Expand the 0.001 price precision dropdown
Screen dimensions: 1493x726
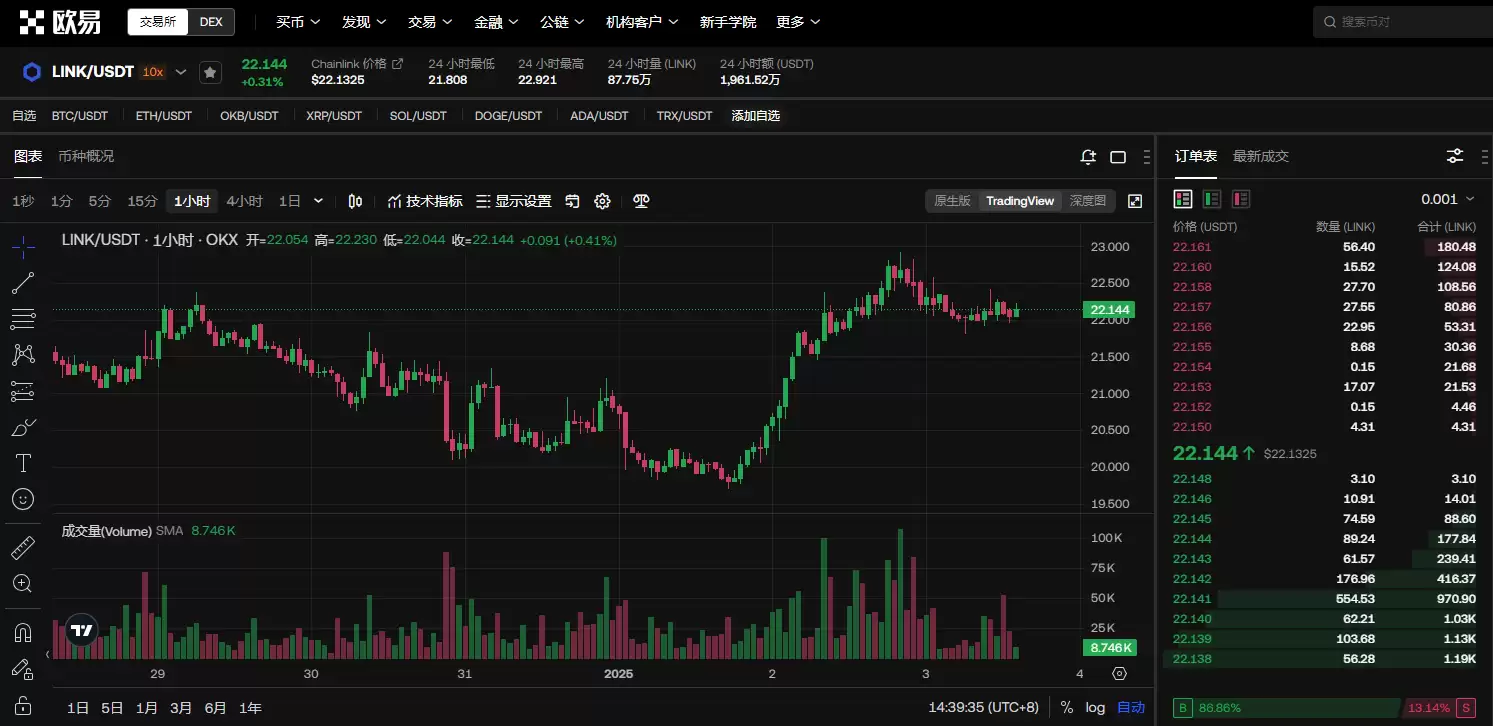click(x=1446, y=199)
